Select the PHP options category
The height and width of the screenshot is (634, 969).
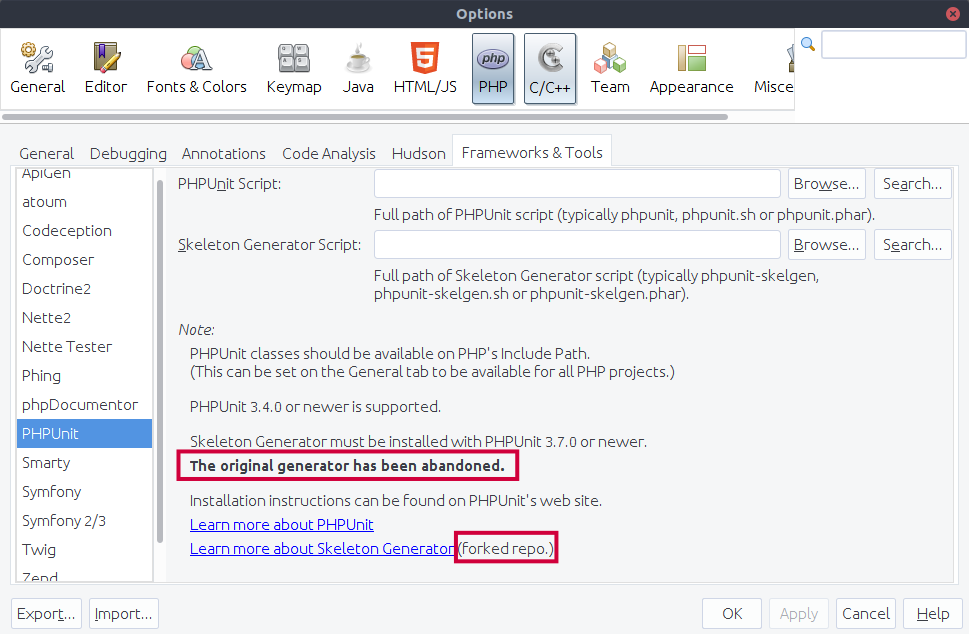(x=493, y=69)
